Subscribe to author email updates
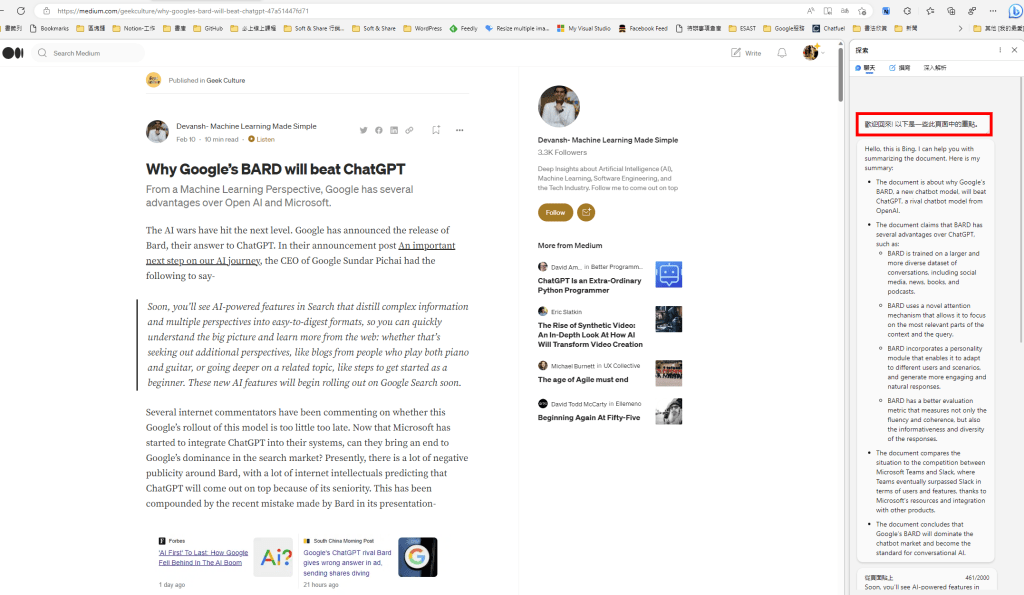 pyautogui.click(x=586, y=212)
